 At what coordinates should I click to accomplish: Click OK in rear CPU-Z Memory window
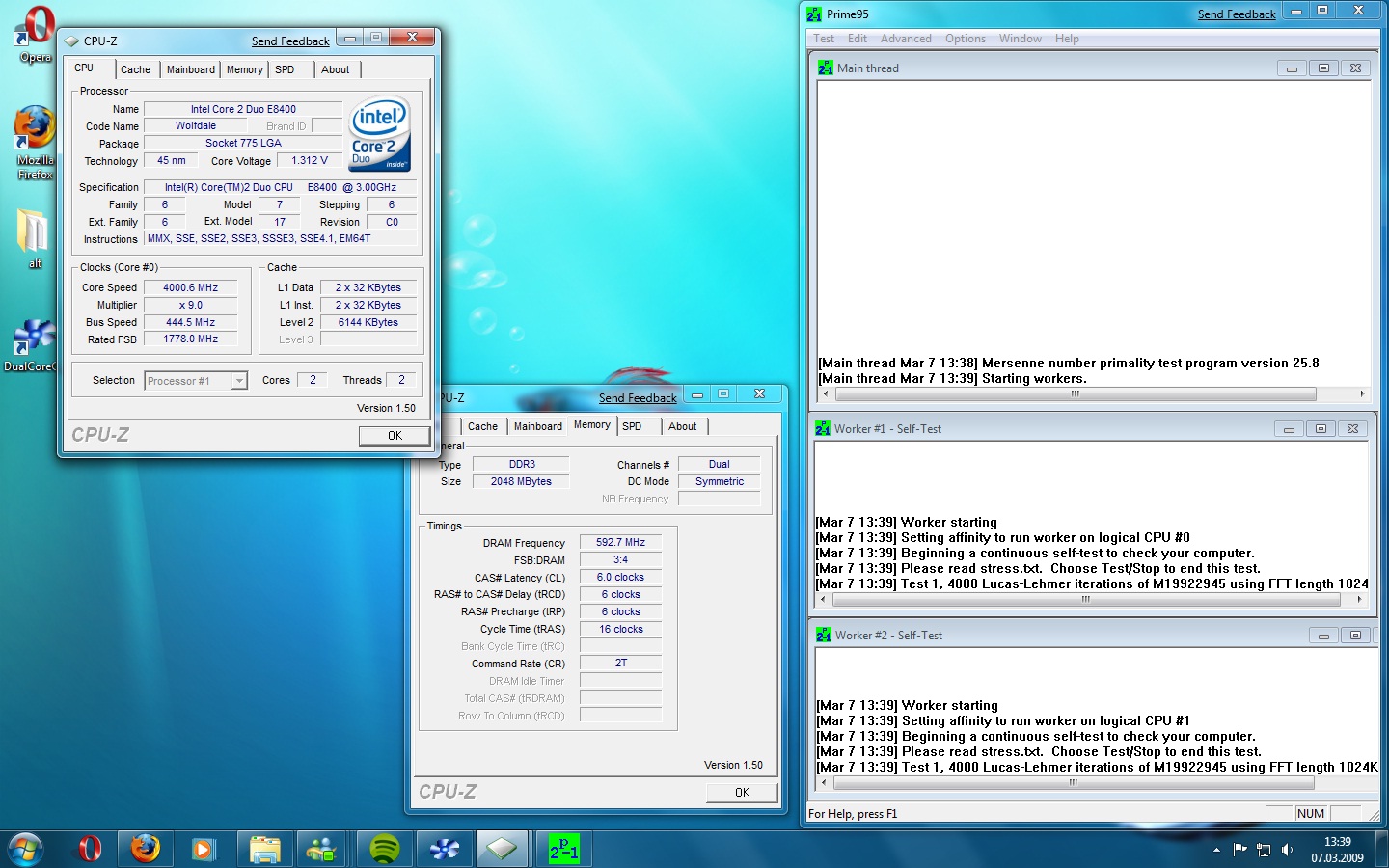pyautogui.click(x=742, y=793)
